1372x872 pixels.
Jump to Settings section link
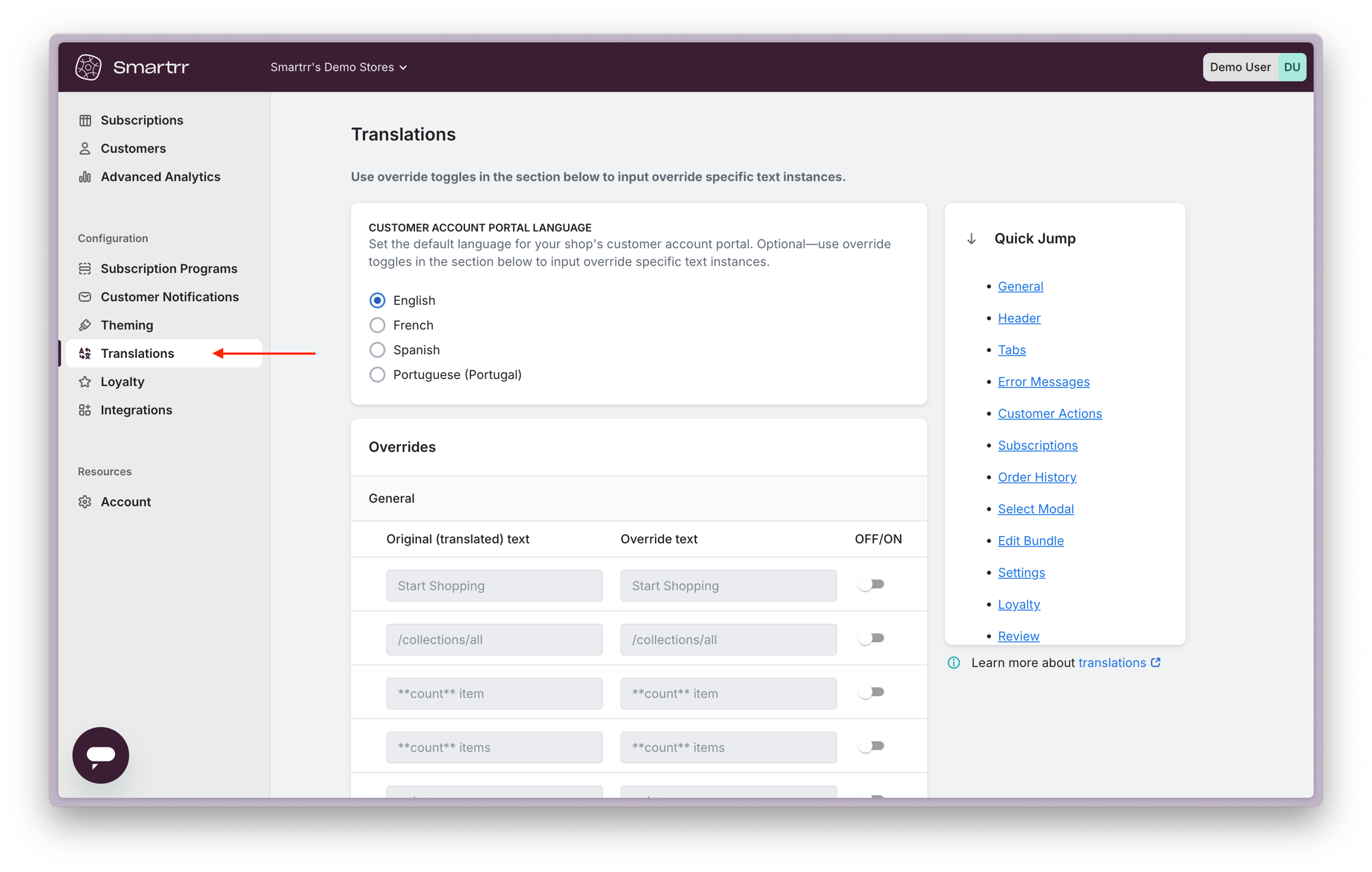1021,573
